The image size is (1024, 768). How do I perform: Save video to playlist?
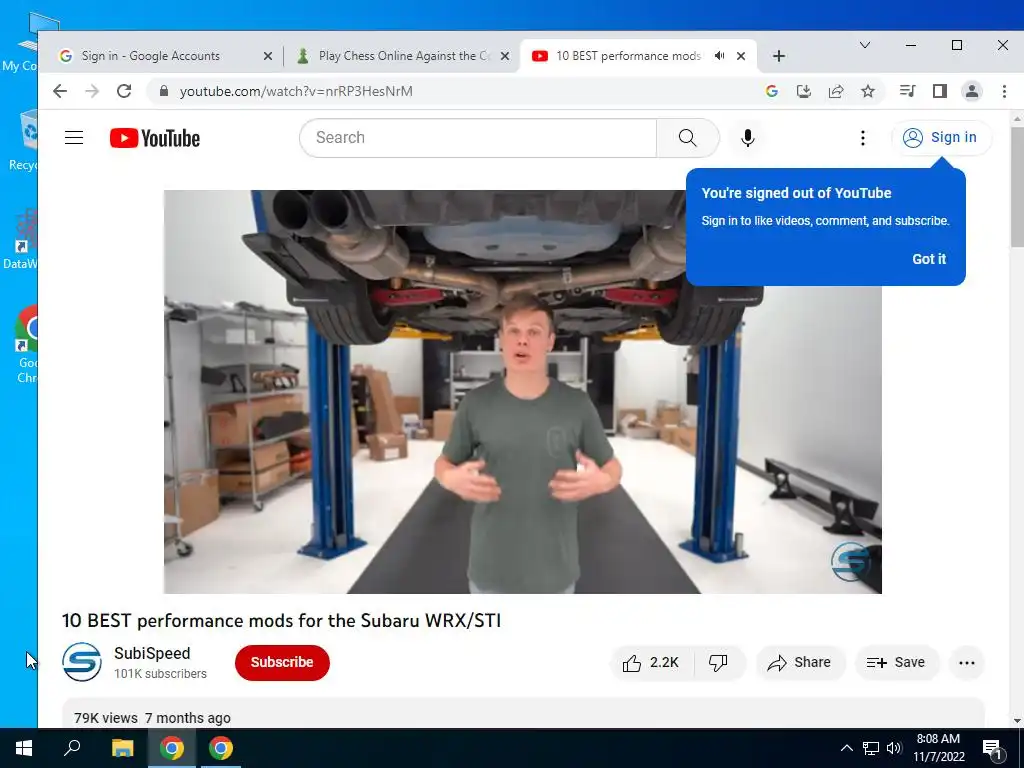click(897, 663)
